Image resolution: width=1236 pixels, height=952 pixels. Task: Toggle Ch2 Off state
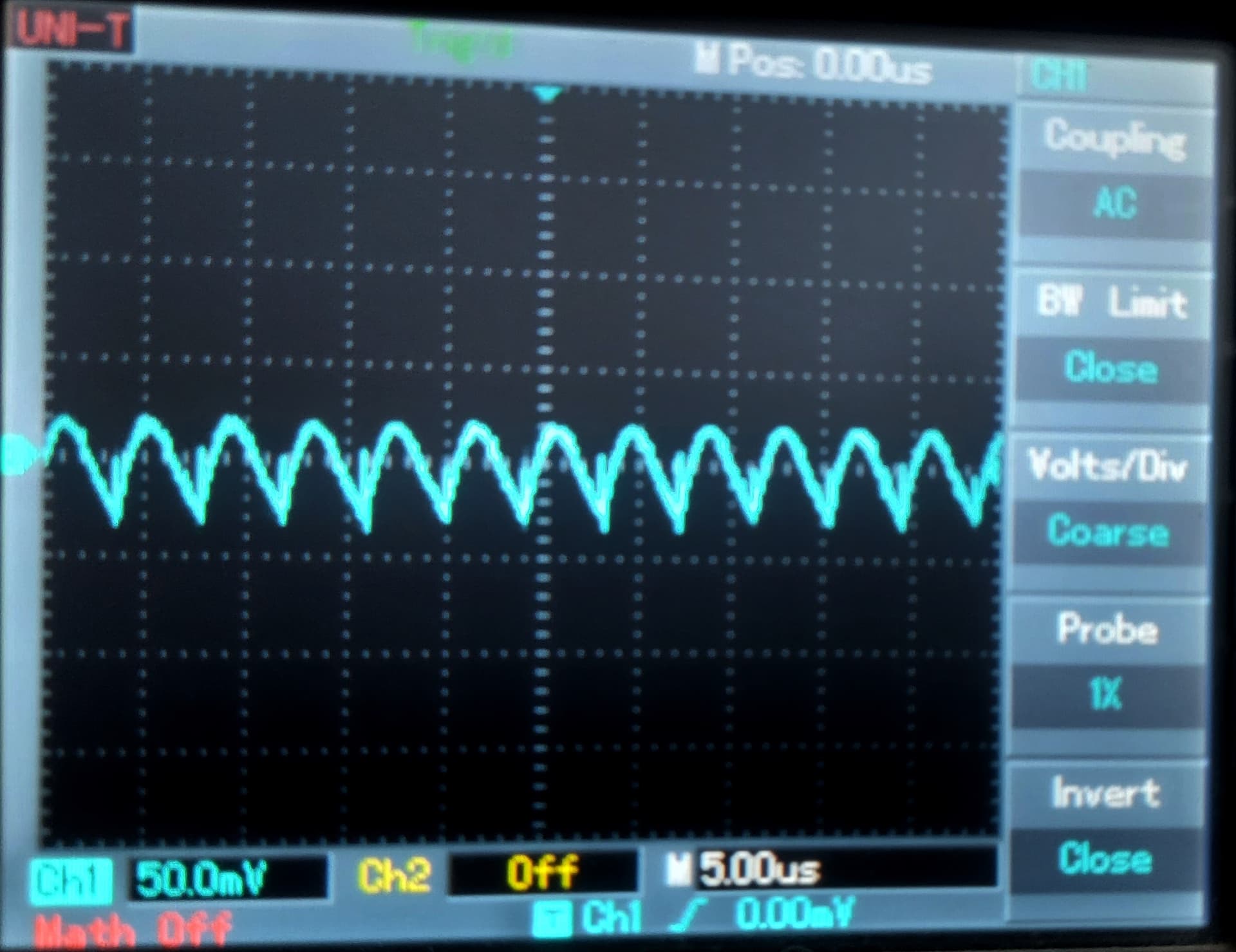[x=542, y=872]
